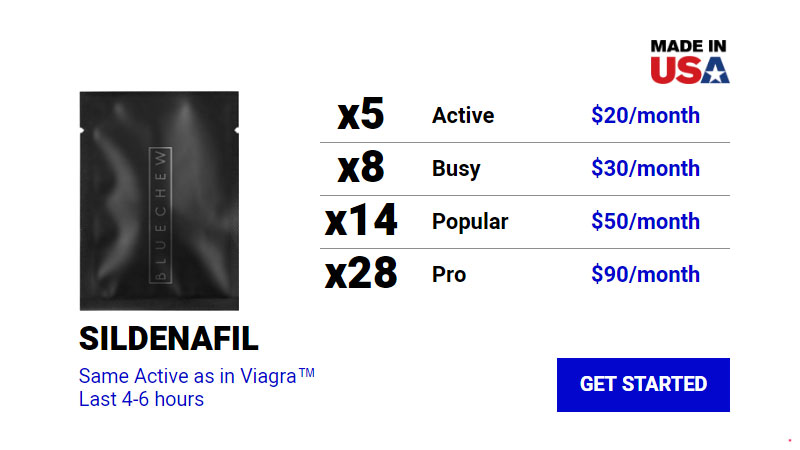Choose the Active plan name
Screen dimensions: 800x450
(x=463, y=115)
